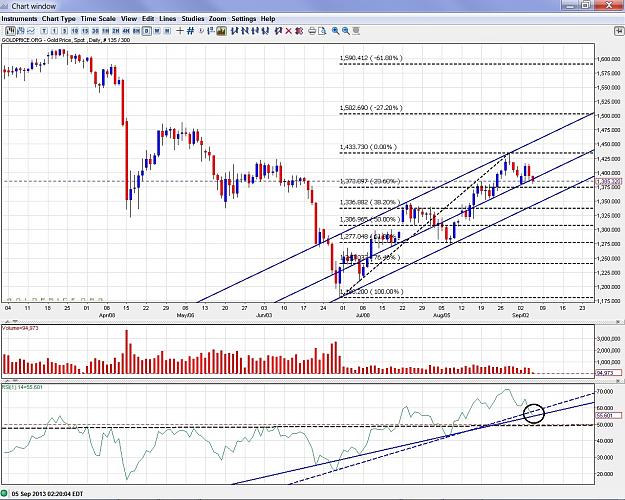This screenshot has height=500, width=625.
Task: Switch to tick (T) timeframe
Action: (44, 31)
